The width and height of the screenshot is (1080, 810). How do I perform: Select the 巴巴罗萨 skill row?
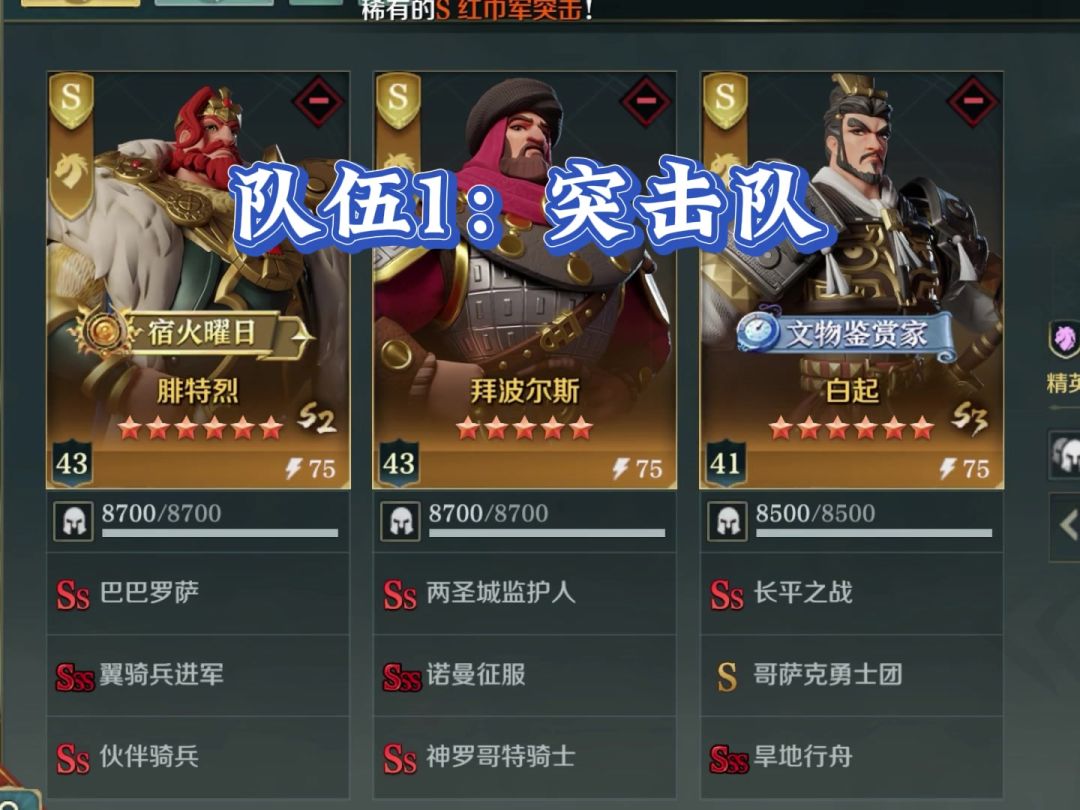click(198, 593)
